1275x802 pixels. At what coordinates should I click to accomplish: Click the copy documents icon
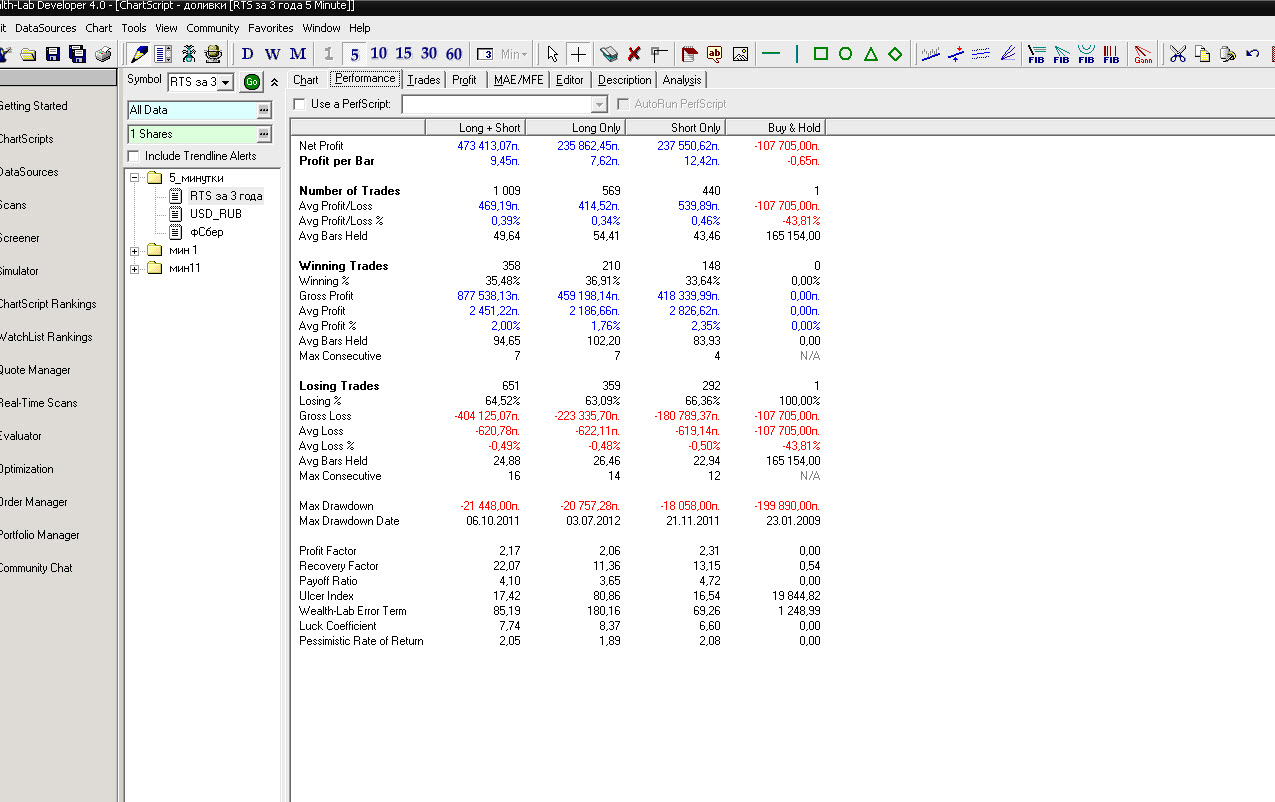(1203, 54)
